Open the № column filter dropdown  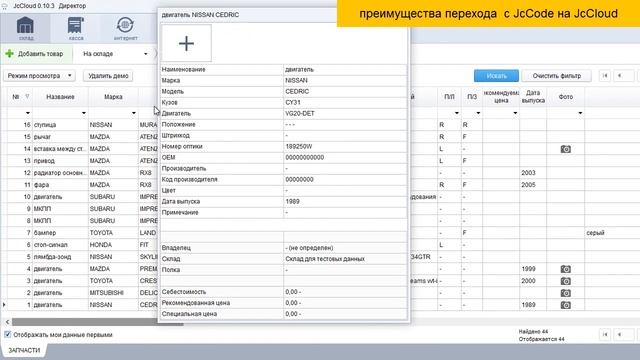(27, 113)
